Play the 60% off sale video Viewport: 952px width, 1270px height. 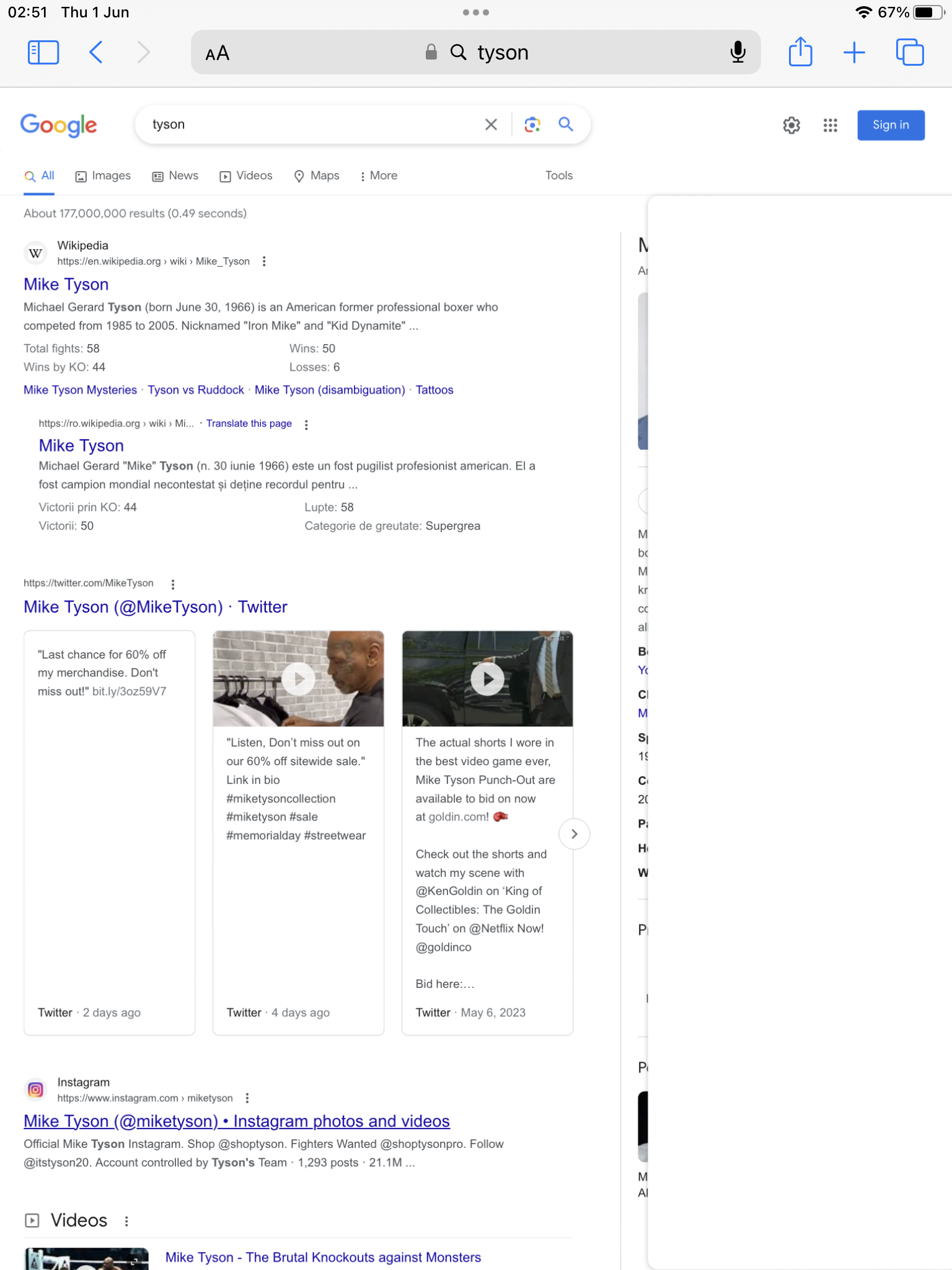pyautogui.click(x=298, y=679)
